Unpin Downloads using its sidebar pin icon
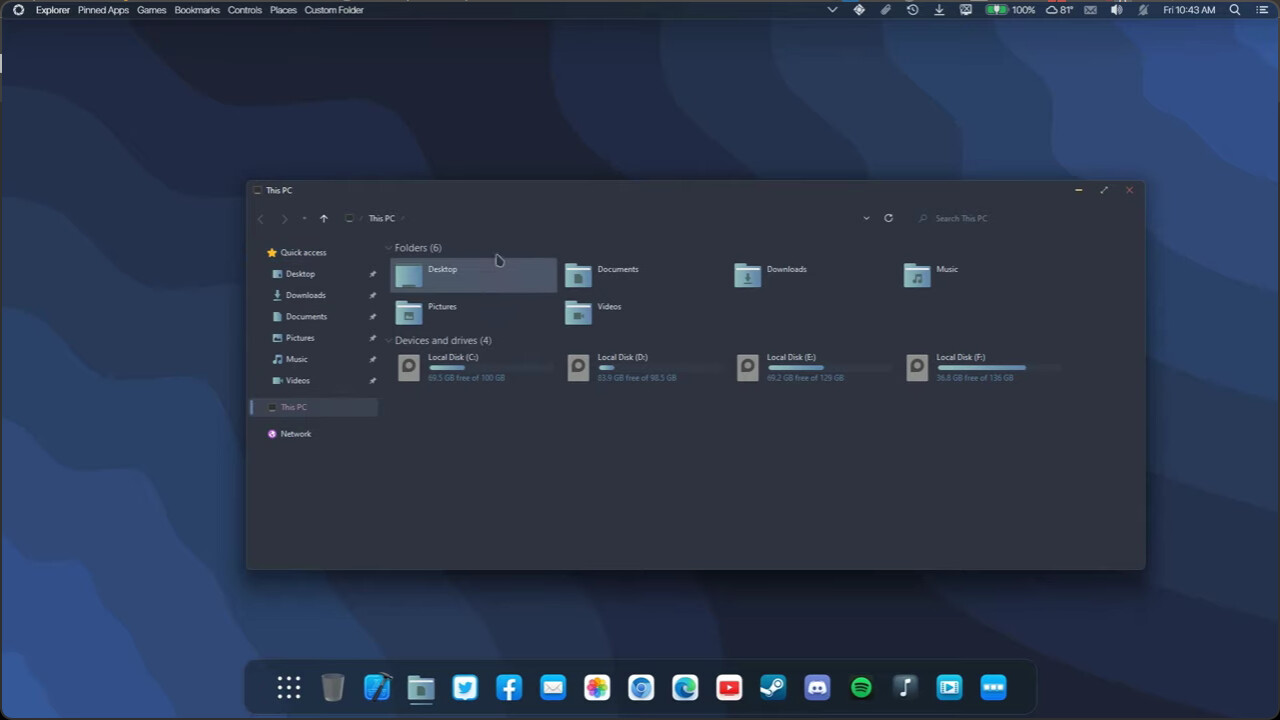Viewport: 1280px width, 720px height. tap(373, 295)
